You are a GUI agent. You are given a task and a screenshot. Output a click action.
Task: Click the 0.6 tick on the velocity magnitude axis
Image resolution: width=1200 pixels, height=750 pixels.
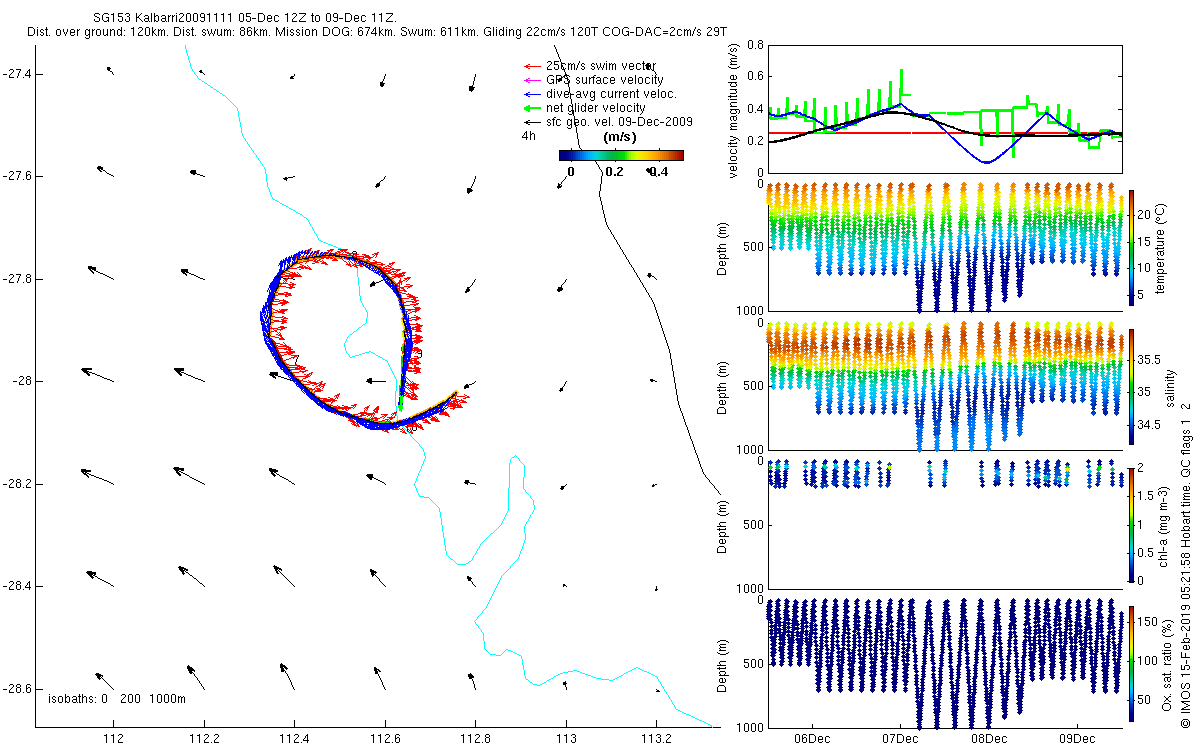pyautogui.click(x=756, y=77)
